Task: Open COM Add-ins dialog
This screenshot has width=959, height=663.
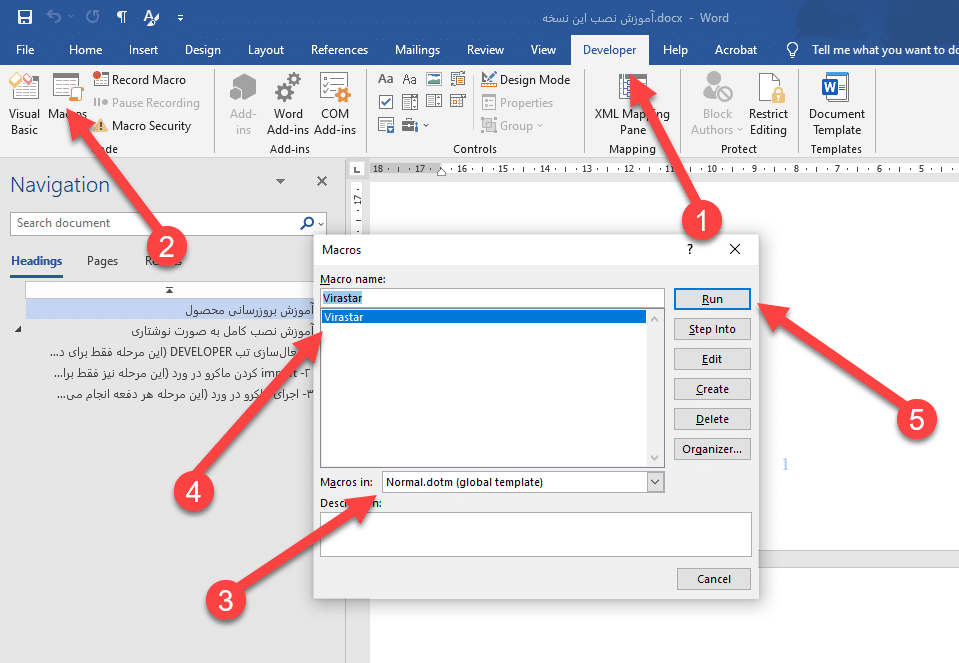Action: coord(334,104)
